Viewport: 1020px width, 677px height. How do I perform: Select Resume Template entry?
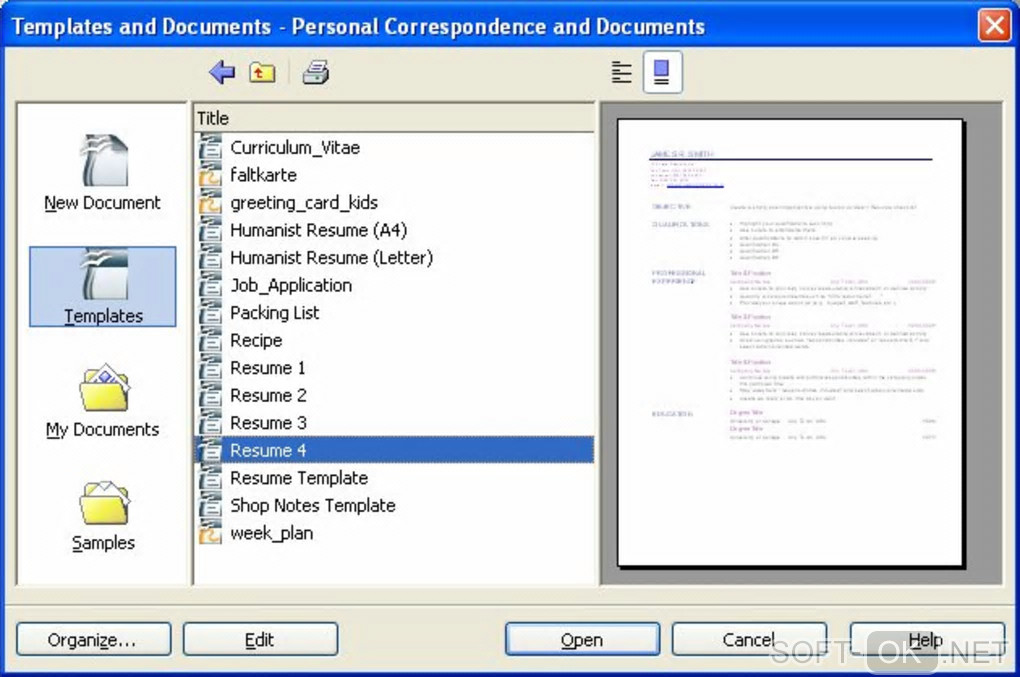point(394,478)
